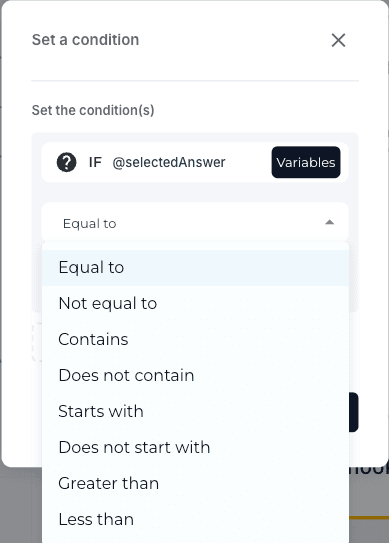The height and width of the screenshot is (543, 389).
Task: Choose the highlighted Equal to list option
Action: (x=195, y=268)
